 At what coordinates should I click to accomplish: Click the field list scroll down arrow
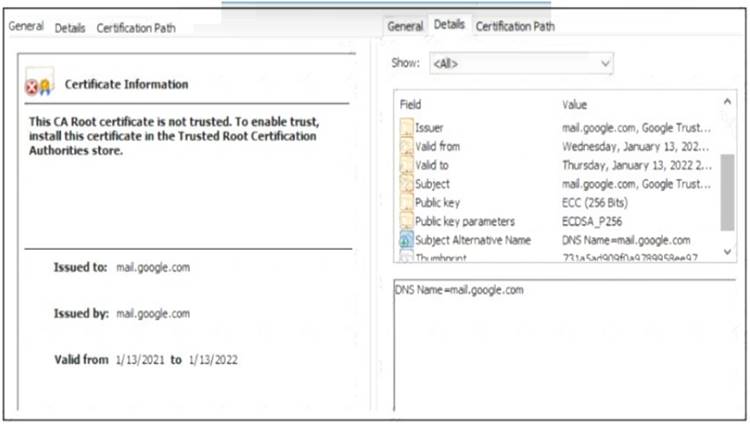coord(727,251)
